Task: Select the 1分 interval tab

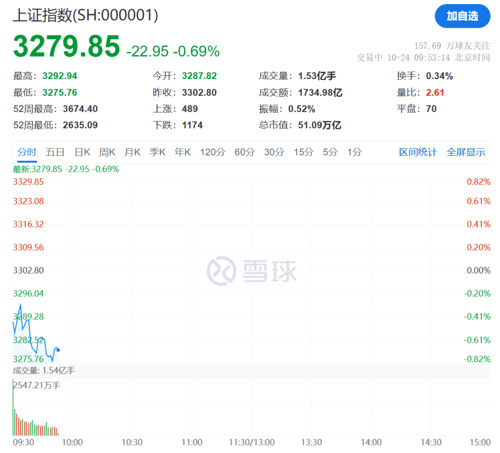Action: coord(355,152)
